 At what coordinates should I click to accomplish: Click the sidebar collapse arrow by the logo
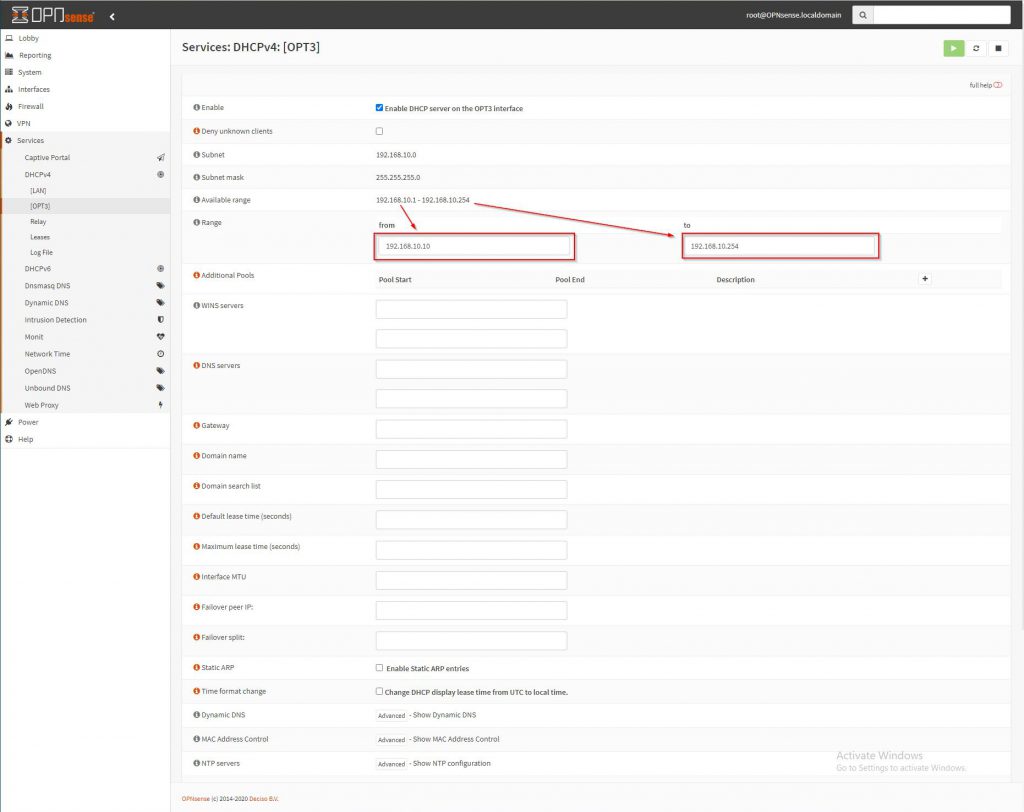tap(112, 16)
